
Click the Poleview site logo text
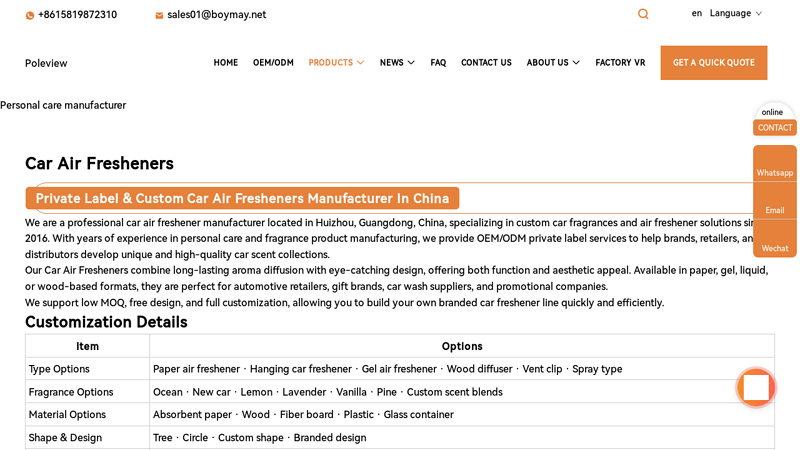pyautogui.click(x=46, y=63)
